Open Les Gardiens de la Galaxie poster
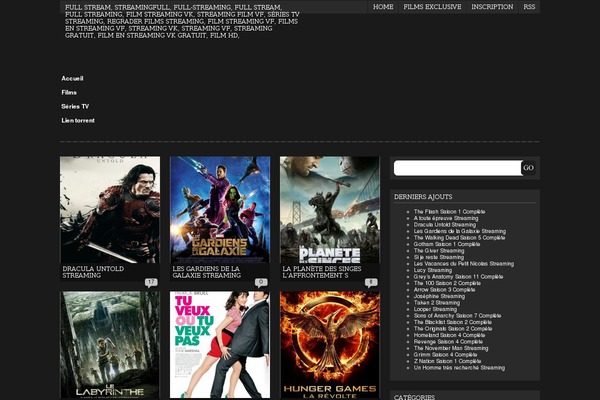 pyautogui.click(x=220, y=209)
